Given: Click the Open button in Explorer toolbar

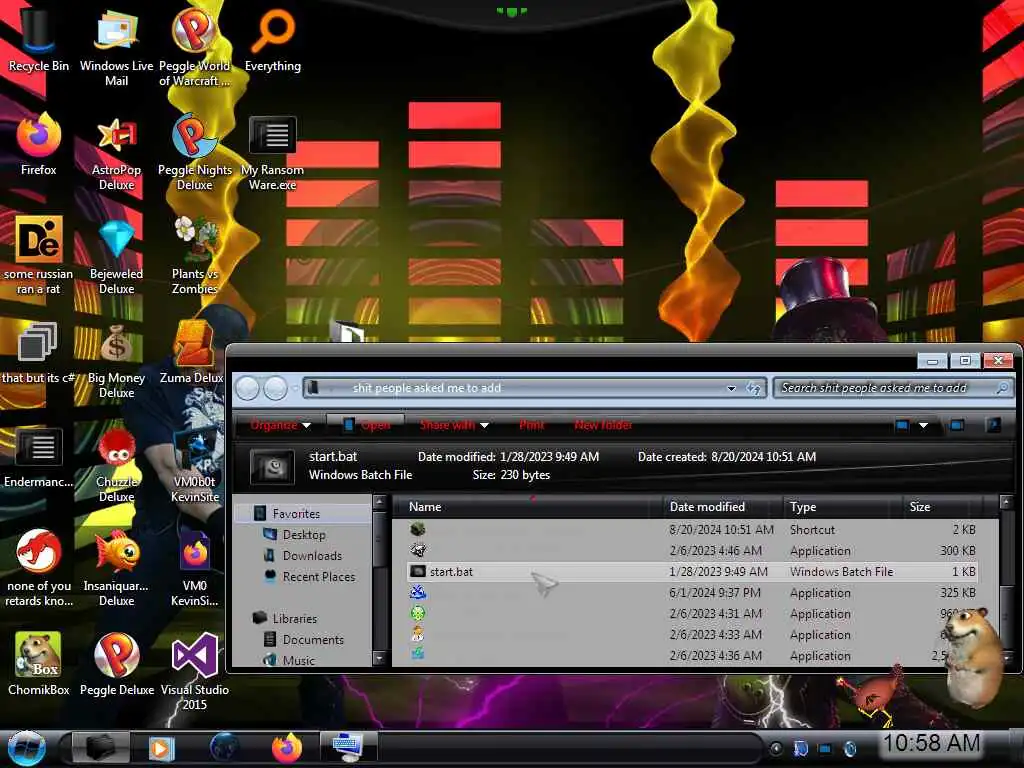Looking at the screenshot, I should click(x=366, y=425).
